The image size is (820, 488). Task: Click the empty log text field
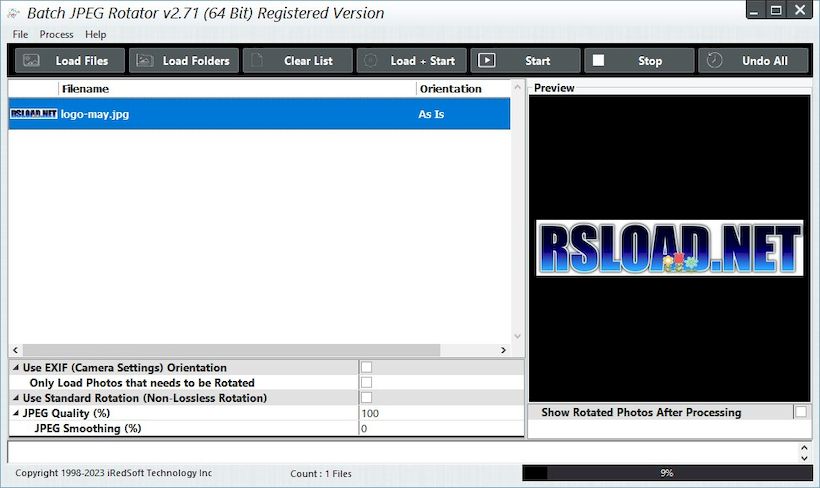403,452
